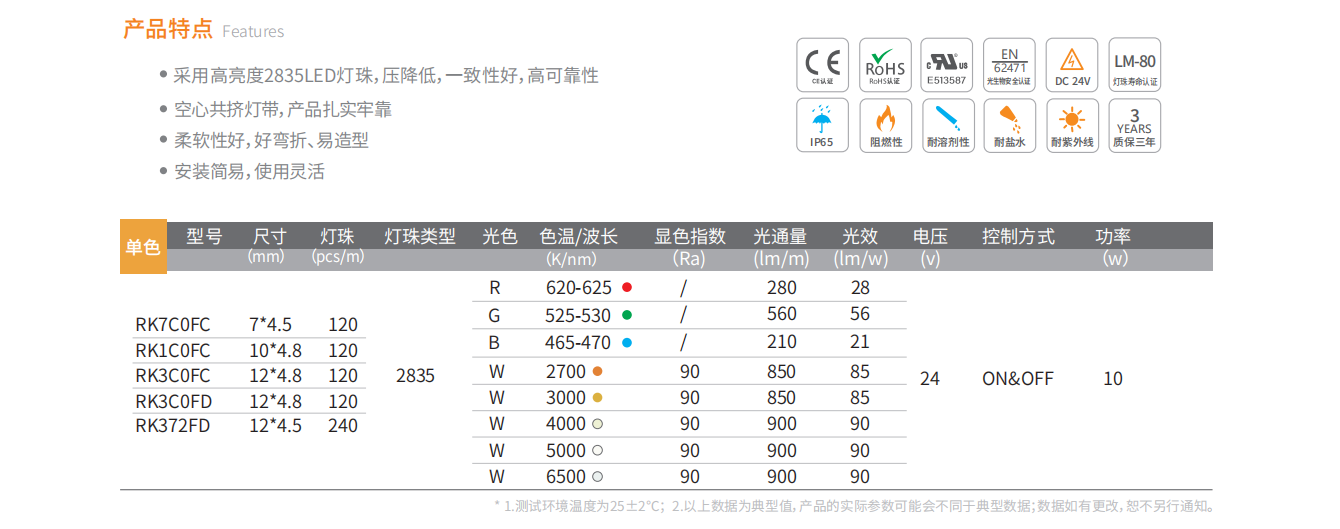
Task: Select the orange 单色 tab label
Action: (143, 247)
